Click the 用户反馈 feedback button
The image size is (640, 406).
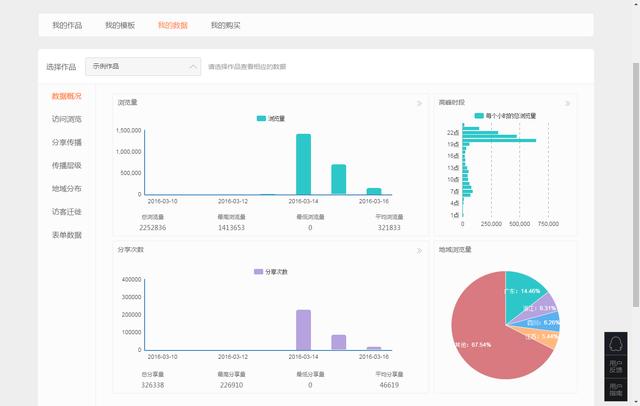point(615,366)
